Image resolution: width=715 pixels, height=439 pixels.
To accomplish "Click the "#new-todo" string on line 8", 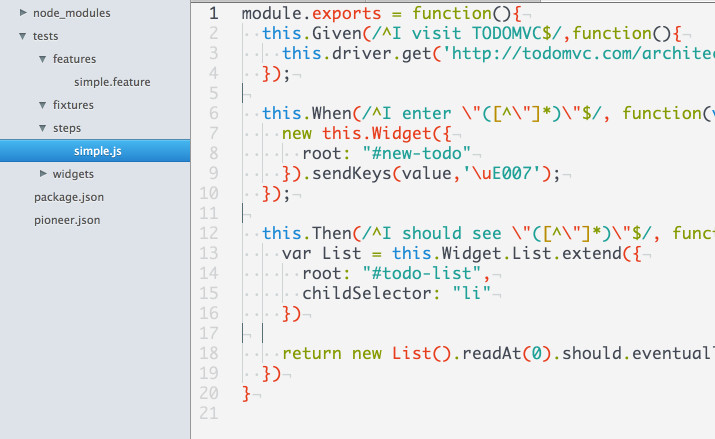I will 417,153.
